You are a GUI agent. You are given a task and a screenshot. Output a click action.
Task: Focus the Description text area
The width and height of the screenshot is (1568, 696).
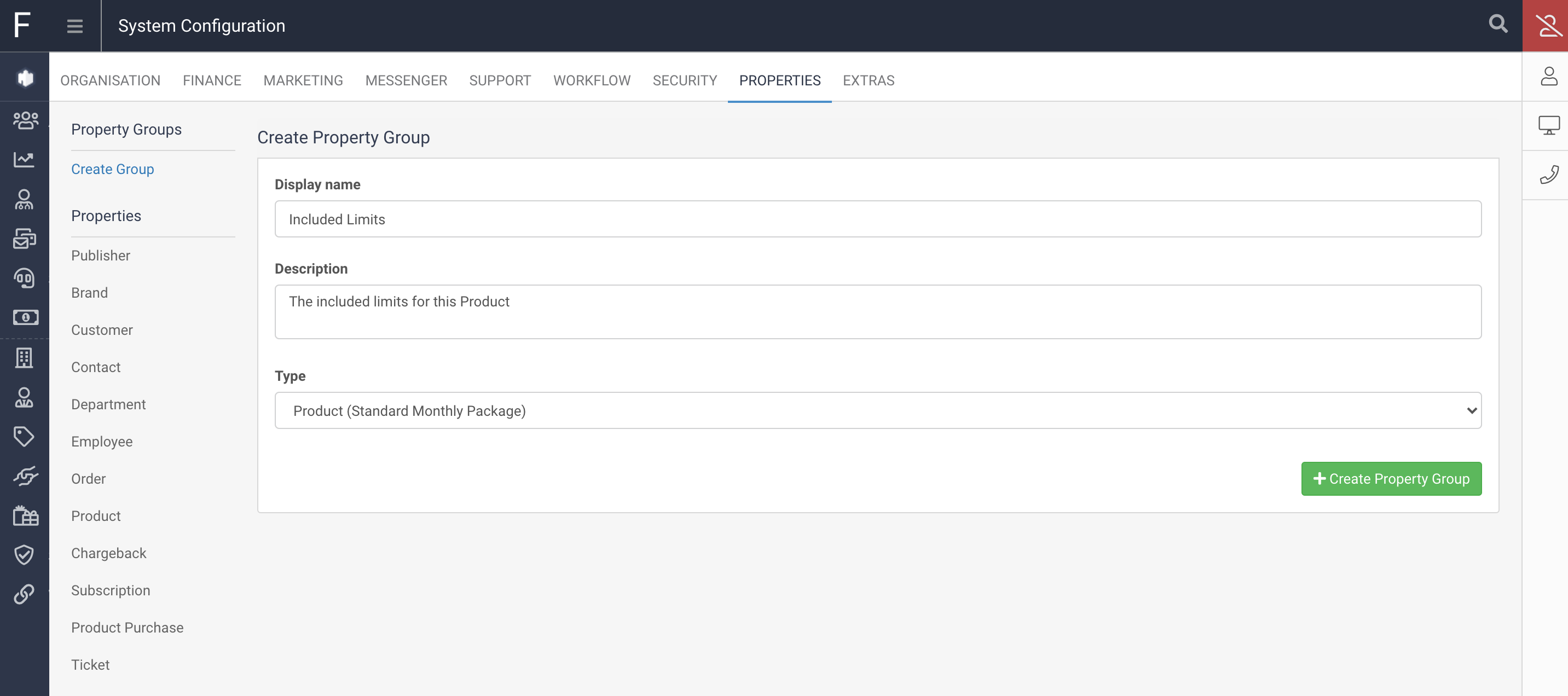878,311
